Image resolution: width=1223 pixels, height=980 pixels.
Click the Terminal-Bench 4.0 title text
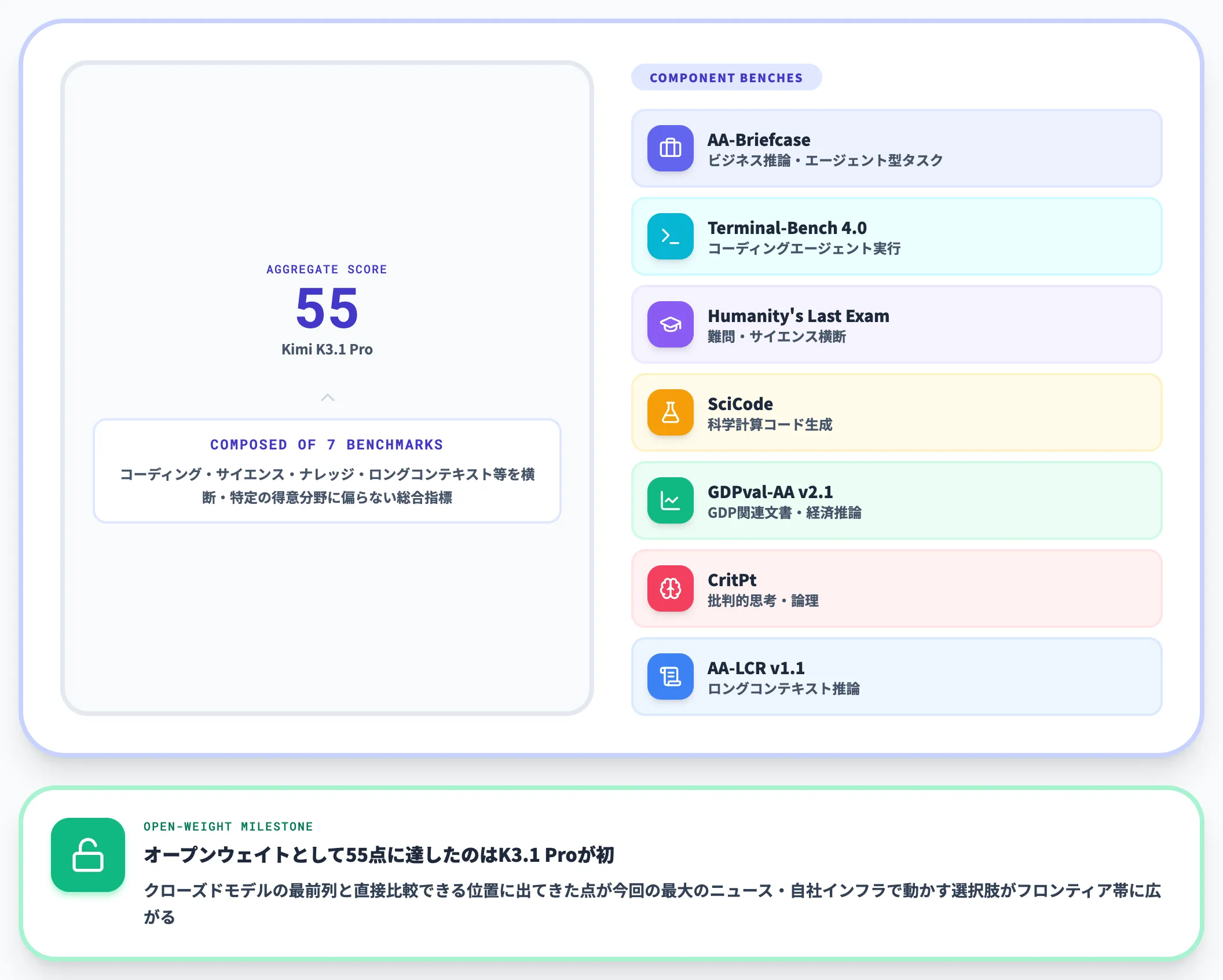[x=787, y=228]
